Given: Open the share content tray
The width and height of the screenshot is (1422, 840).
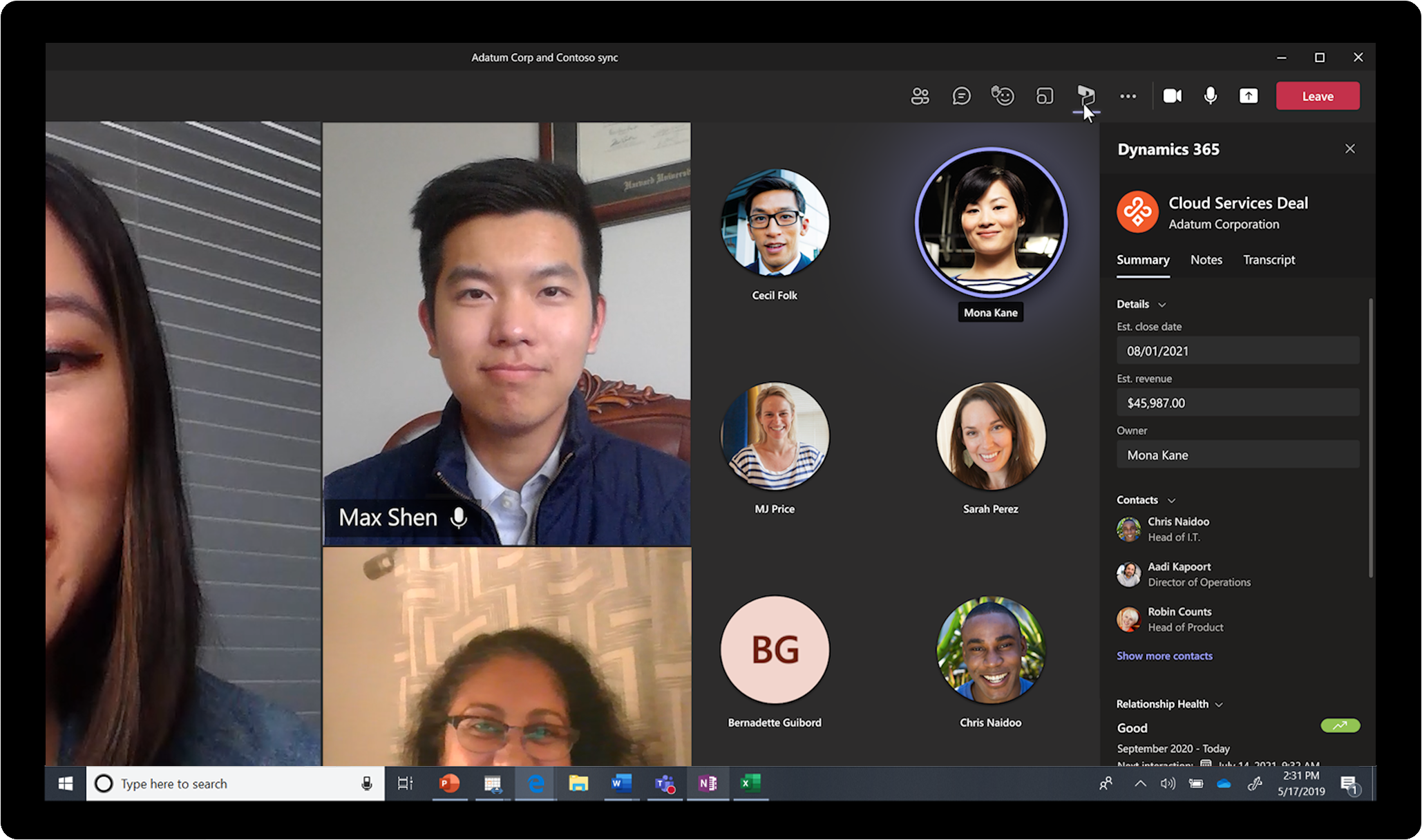Looking at the screenshot, I should (1249, 96).
